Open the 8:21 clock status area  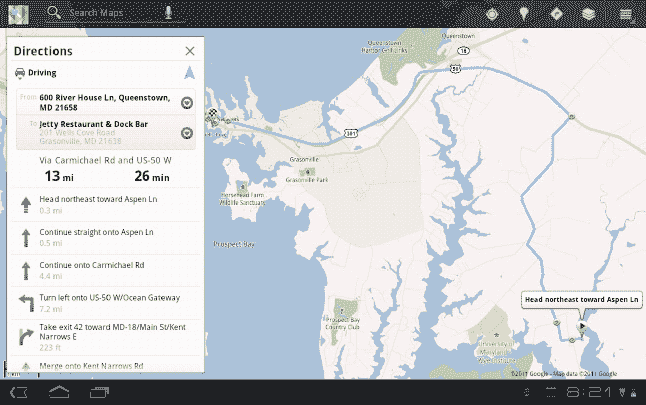tap(589, 392)
